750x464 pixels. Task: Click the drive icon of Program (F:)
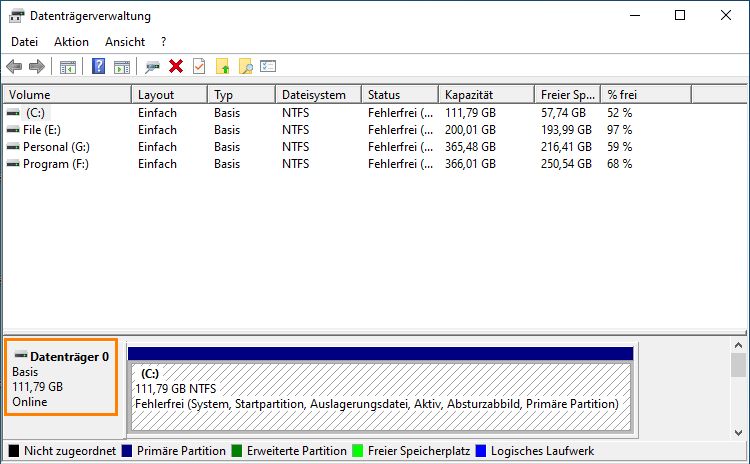(13, 164)
